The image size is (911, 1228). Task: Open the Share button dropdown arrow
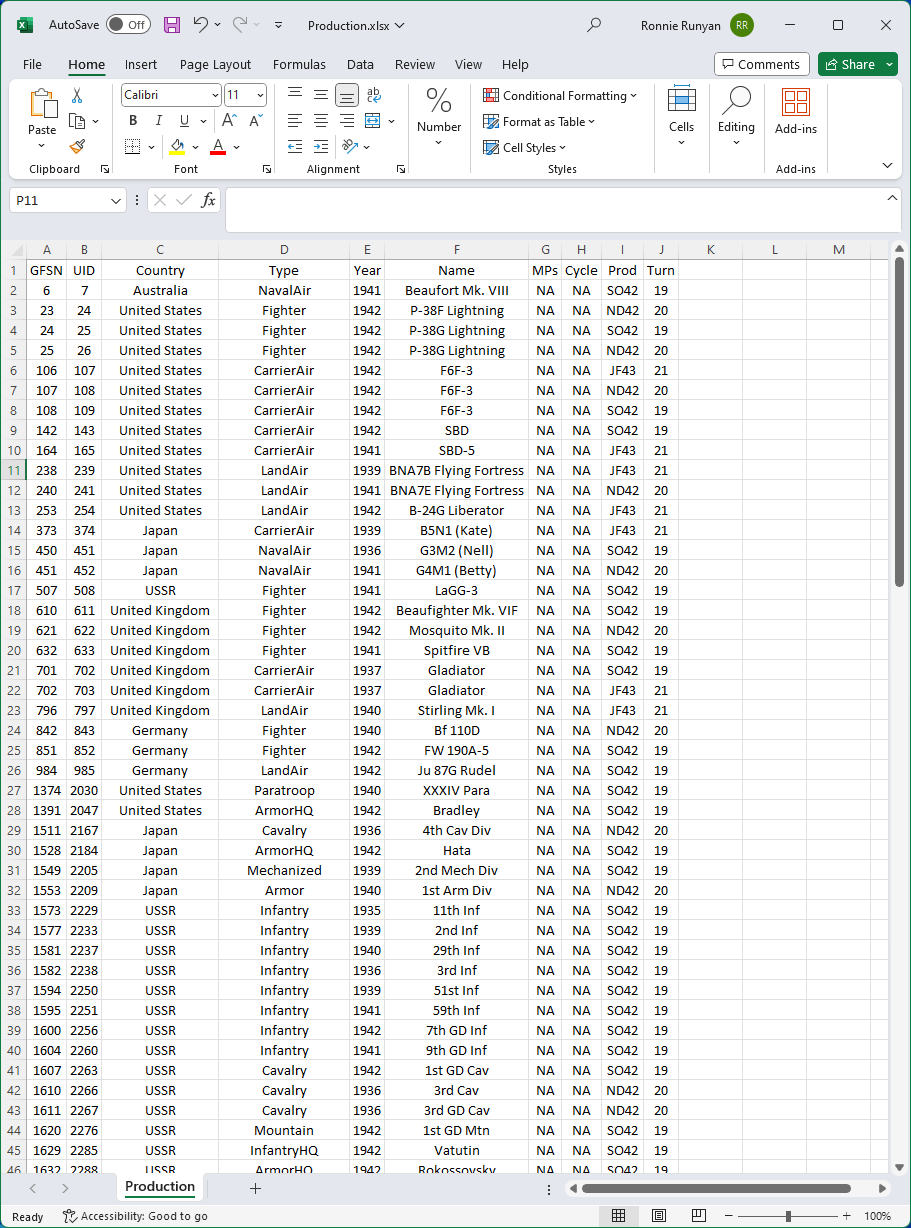tap(889, 64)
